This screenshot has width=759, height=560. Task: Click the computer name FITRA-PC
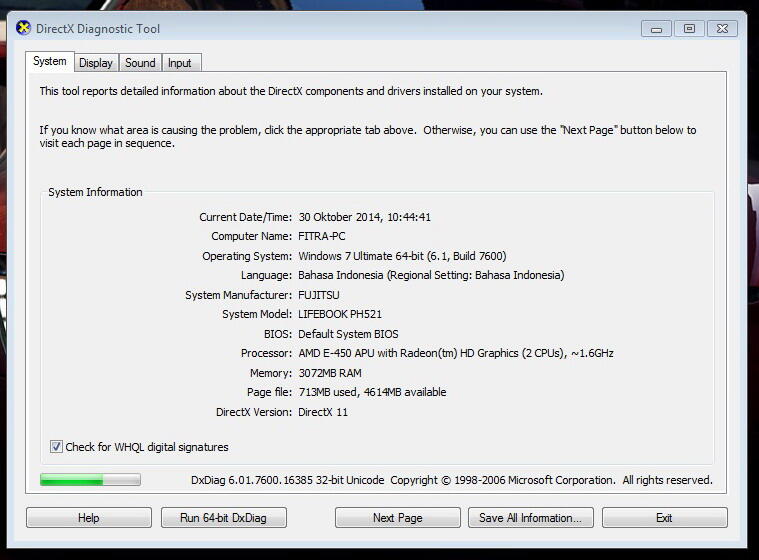(x=322, y=236)
